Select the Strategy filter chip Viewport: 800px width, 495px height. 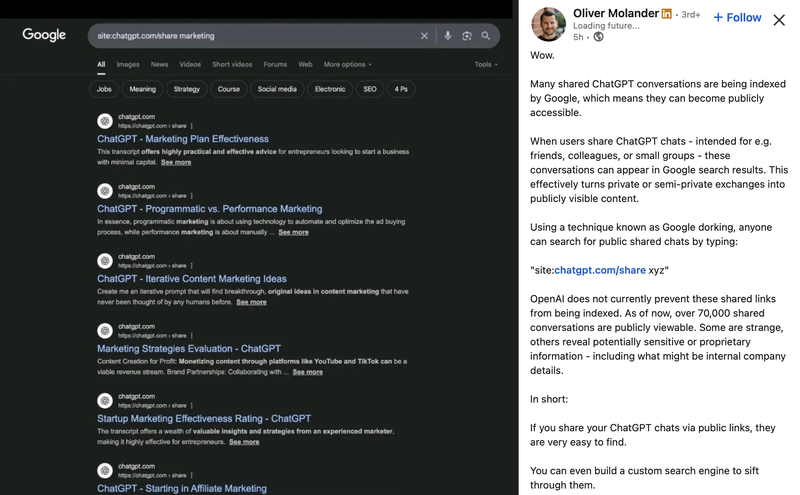(187, 89)
